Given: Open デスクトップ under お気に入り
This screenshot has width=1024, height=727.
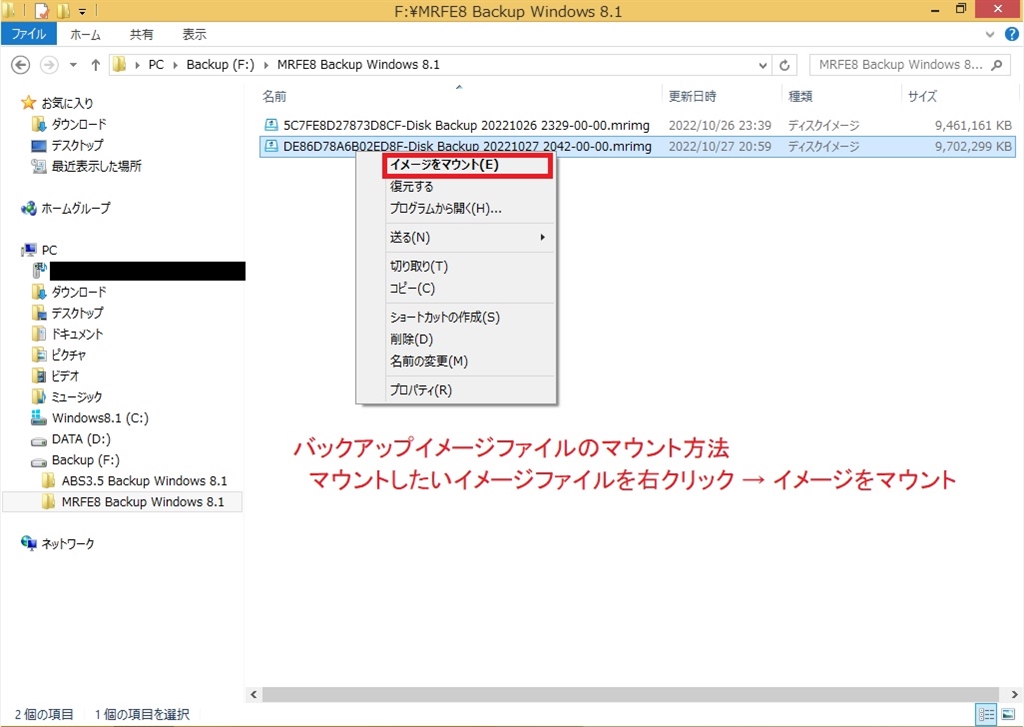Looking at the screenshot, I should click(x=77, y=145).
